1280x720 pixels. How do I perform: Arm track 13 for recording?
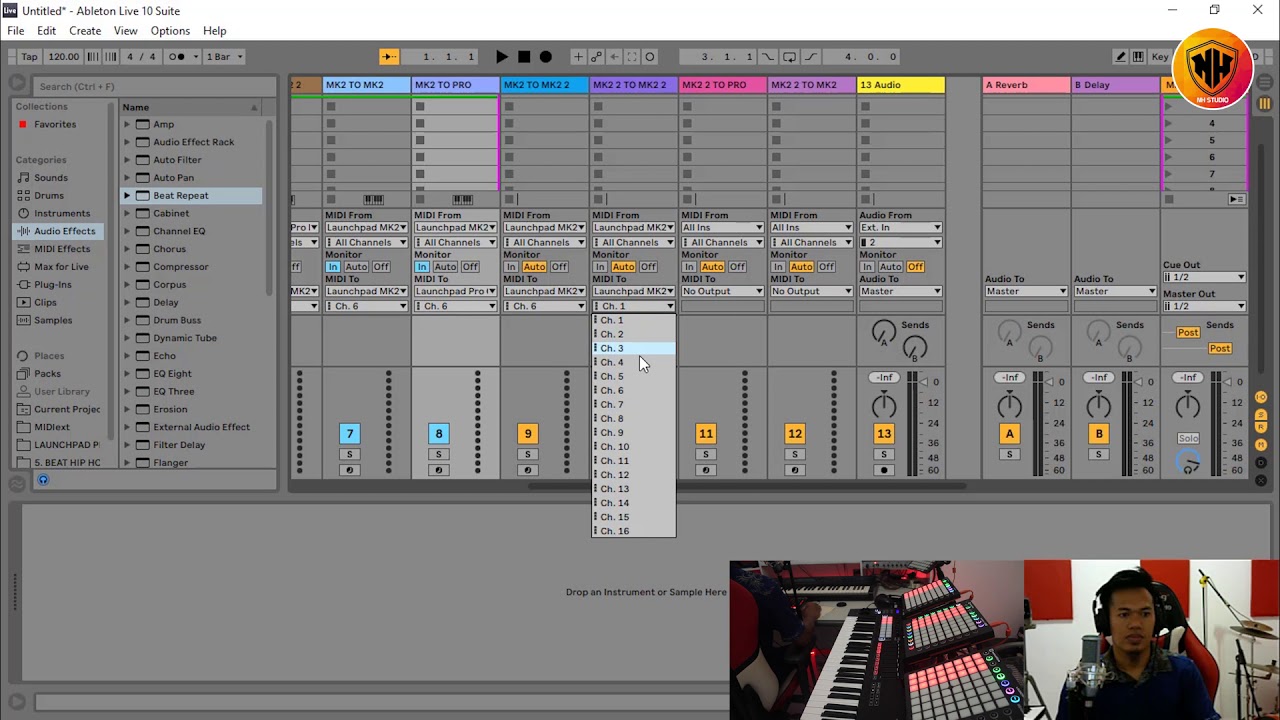click(x=884, y=470)
